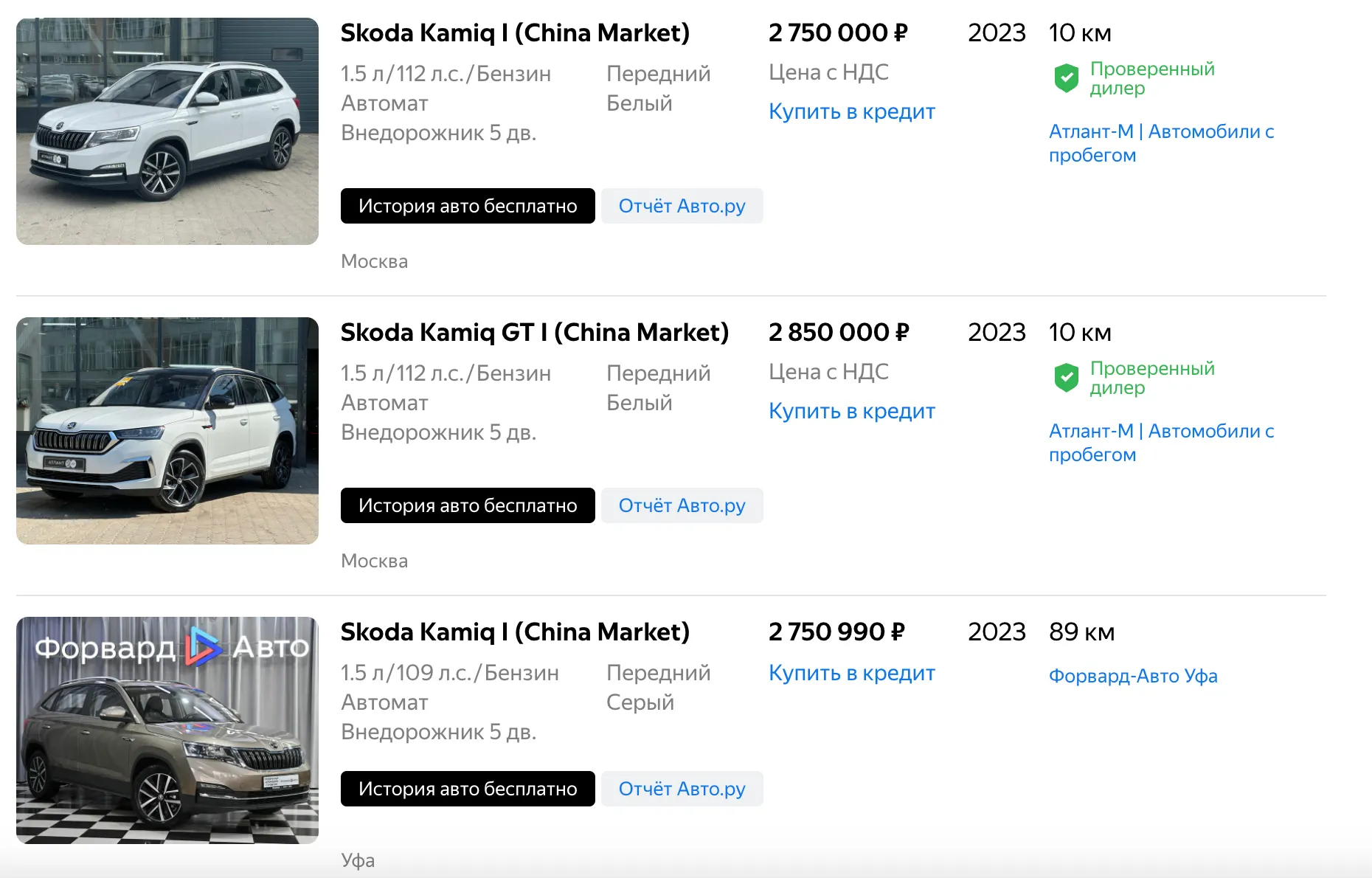Click verified dealer shield icon, Kamiq GT listing
This screenshot has width=1372, height=878.
(1066, 377)
